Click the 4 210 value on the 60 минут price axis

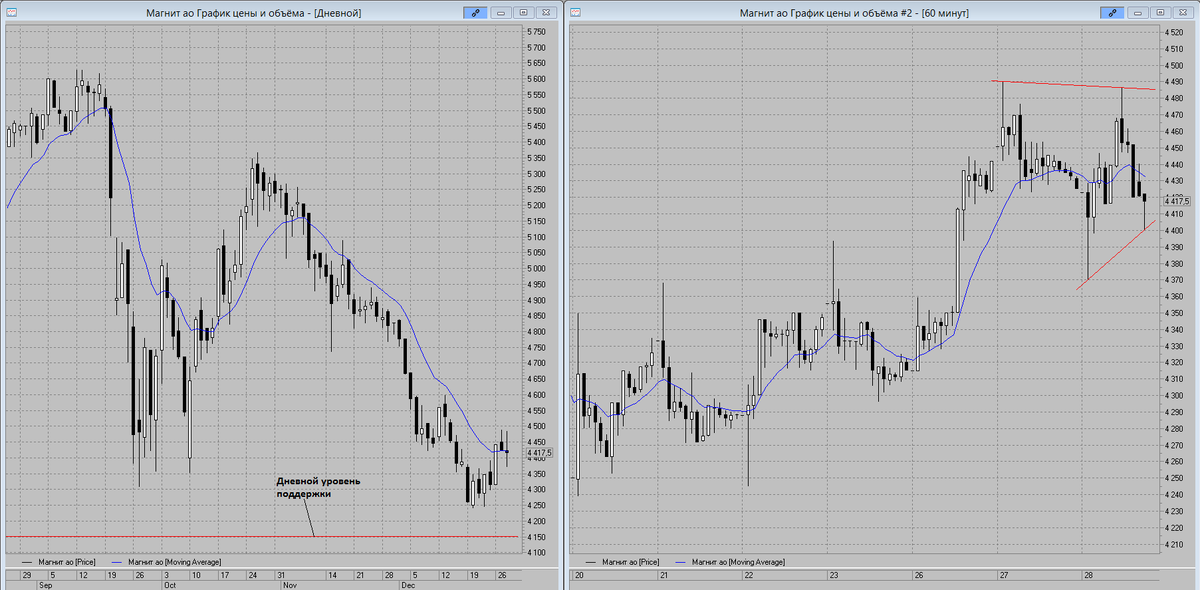(x=1174, y=545)
